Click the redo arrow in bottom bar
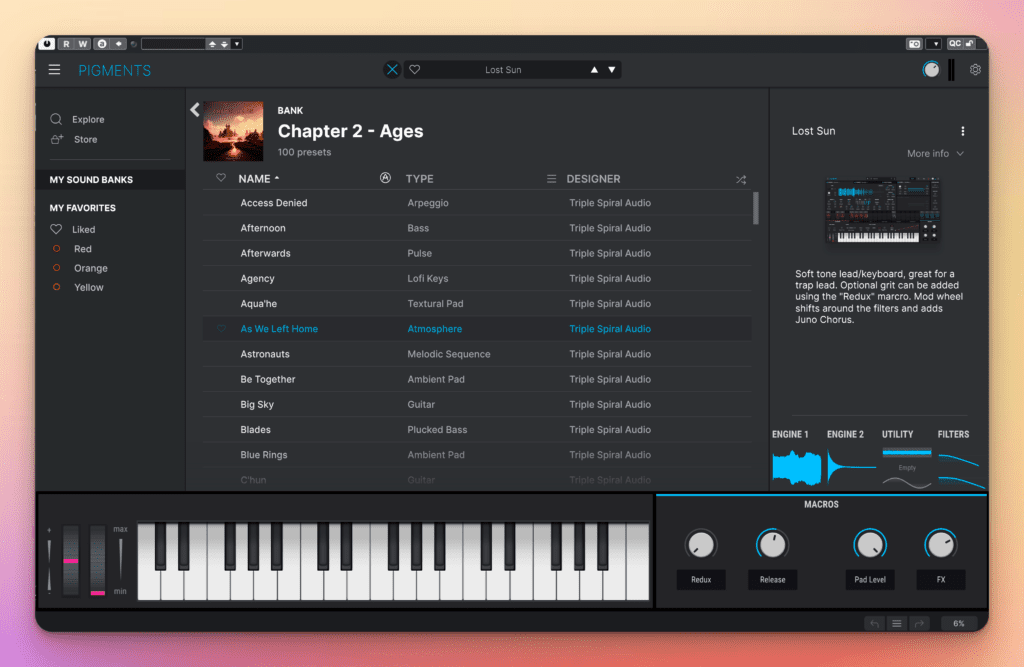1024x667 pixels. tap(919, 623)
